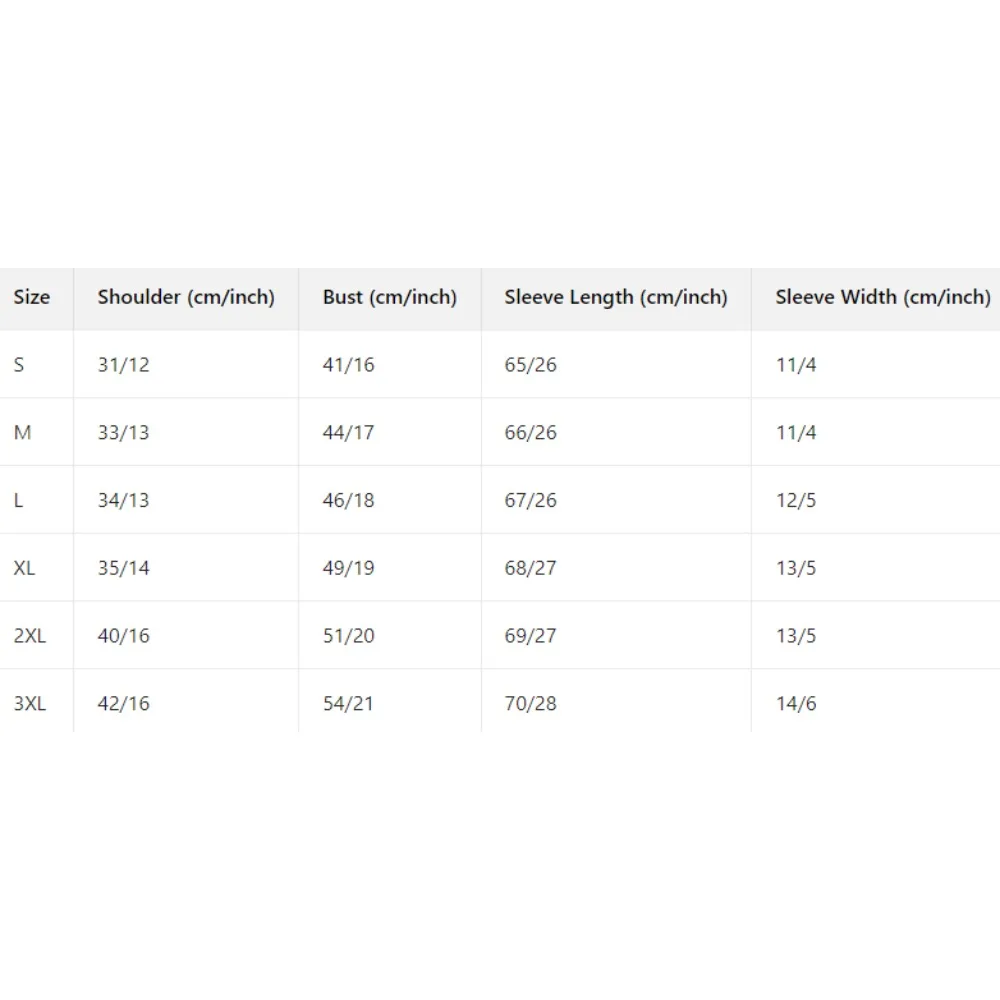Click the L size row label

[x=18, y=500]
